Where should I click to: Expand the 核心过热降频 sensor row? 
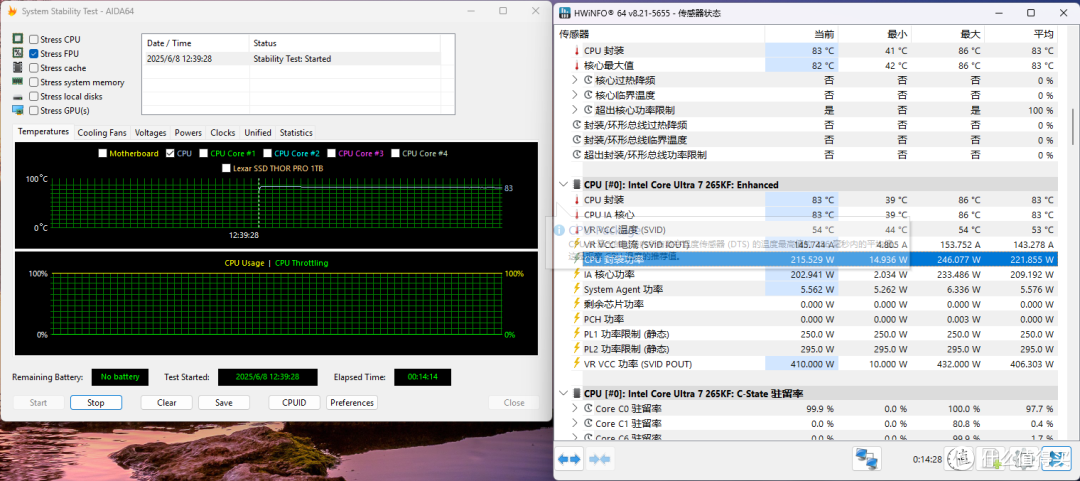(575, 80)
